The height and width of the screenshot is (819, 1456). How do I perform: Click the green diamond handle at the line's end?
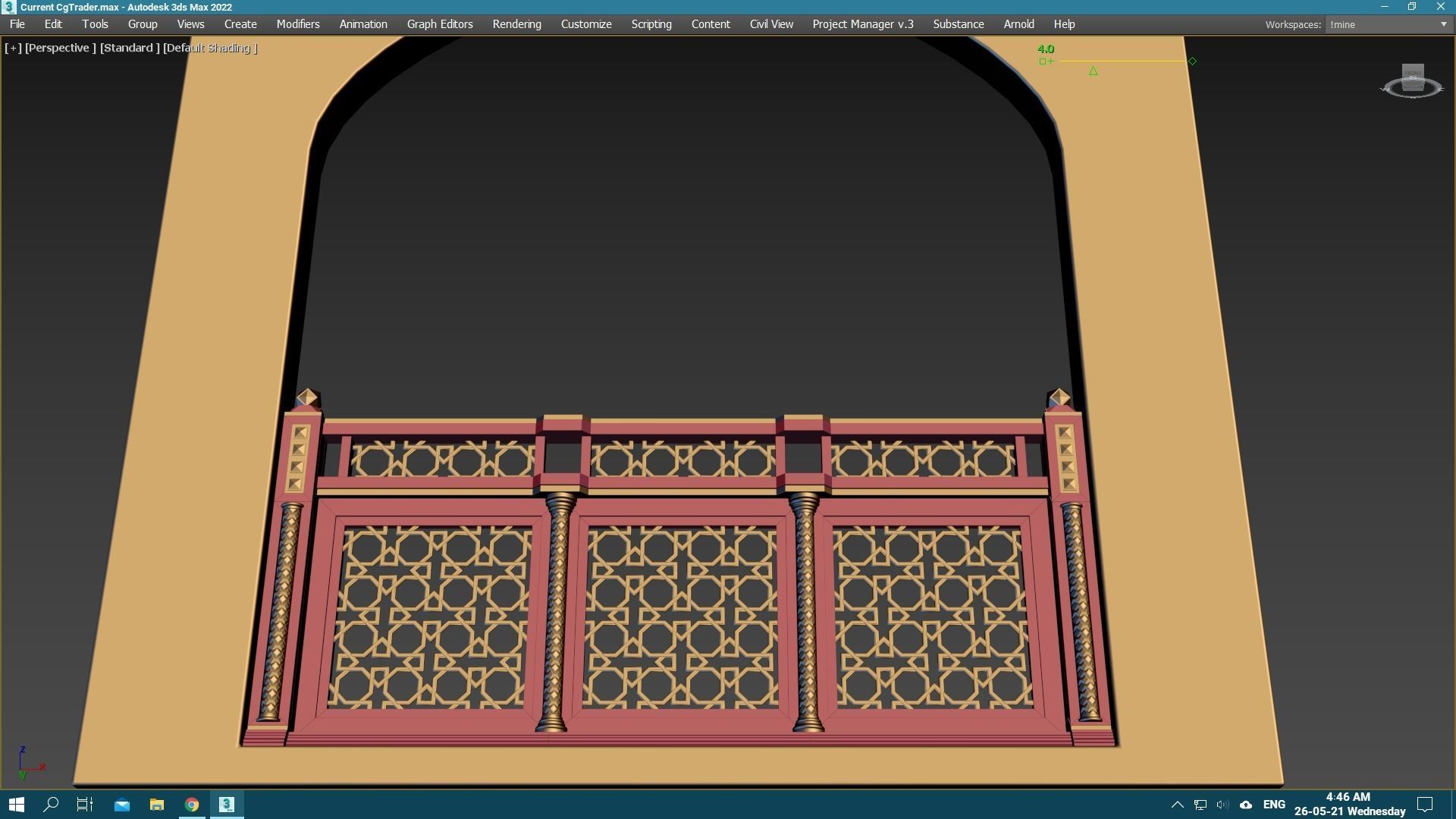[1192, 61]
